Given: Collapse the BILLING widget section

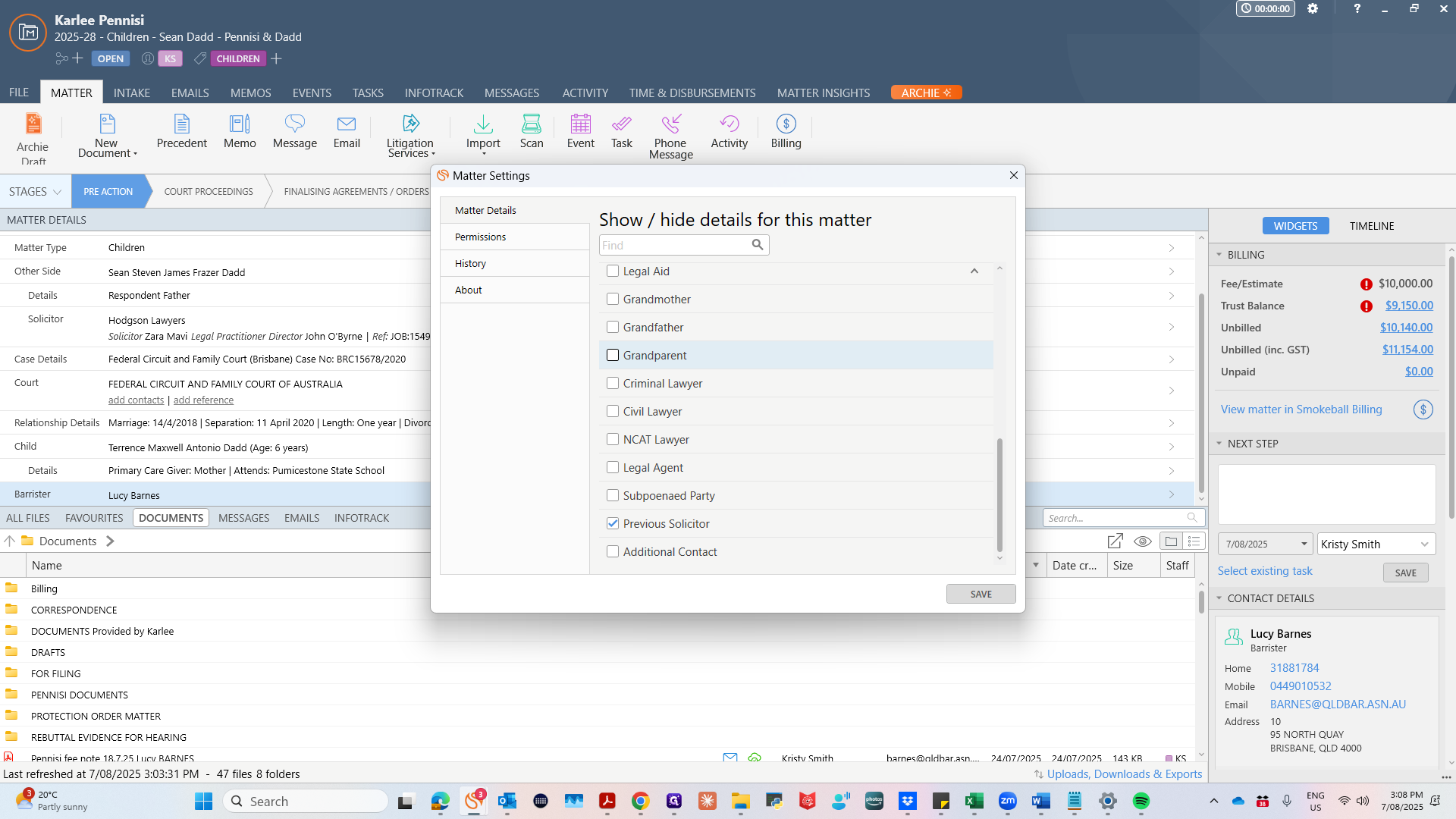Looking at the screenshot, I should click(x=1219, y=255).
